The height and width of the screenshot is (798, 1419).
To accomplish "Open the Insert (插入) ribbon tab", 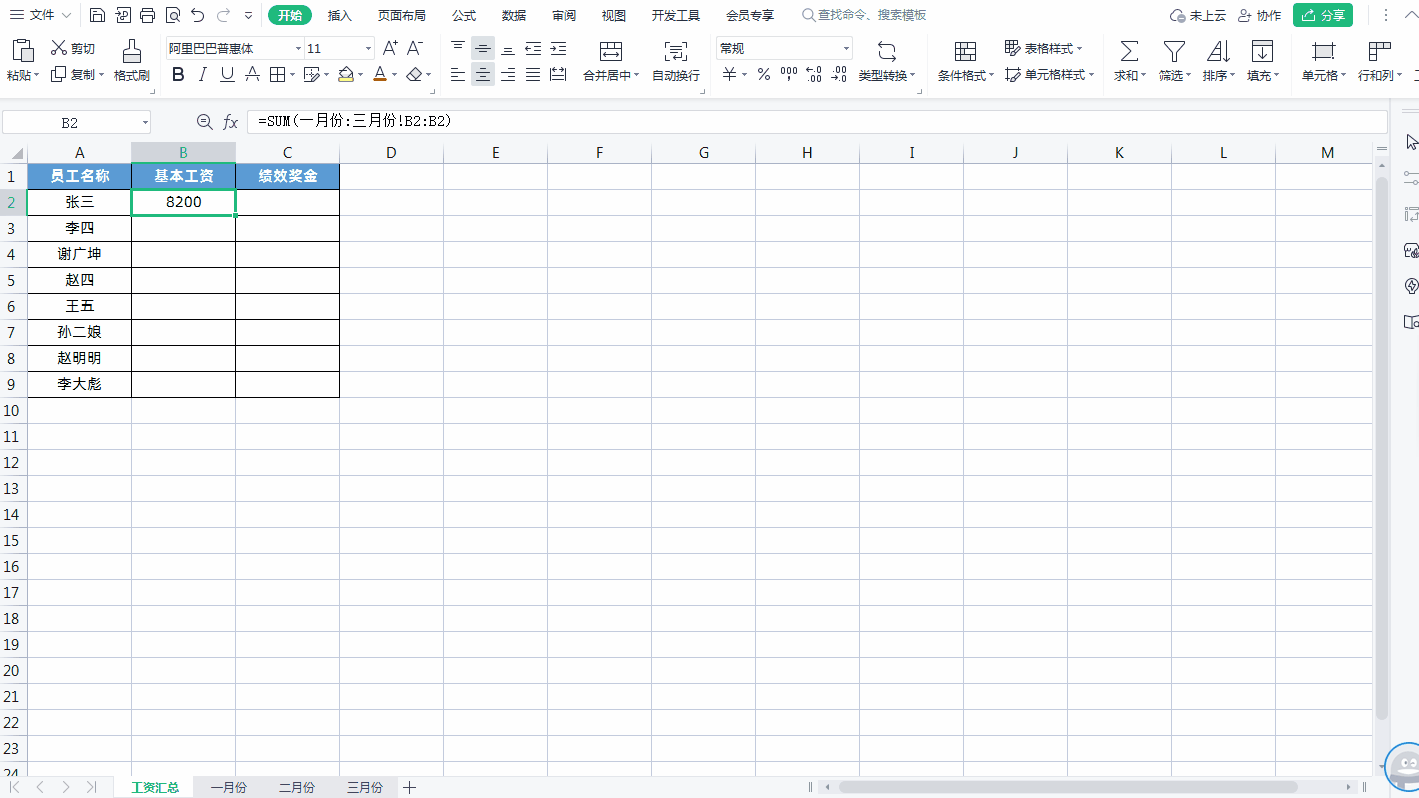I will click(340, 15).
